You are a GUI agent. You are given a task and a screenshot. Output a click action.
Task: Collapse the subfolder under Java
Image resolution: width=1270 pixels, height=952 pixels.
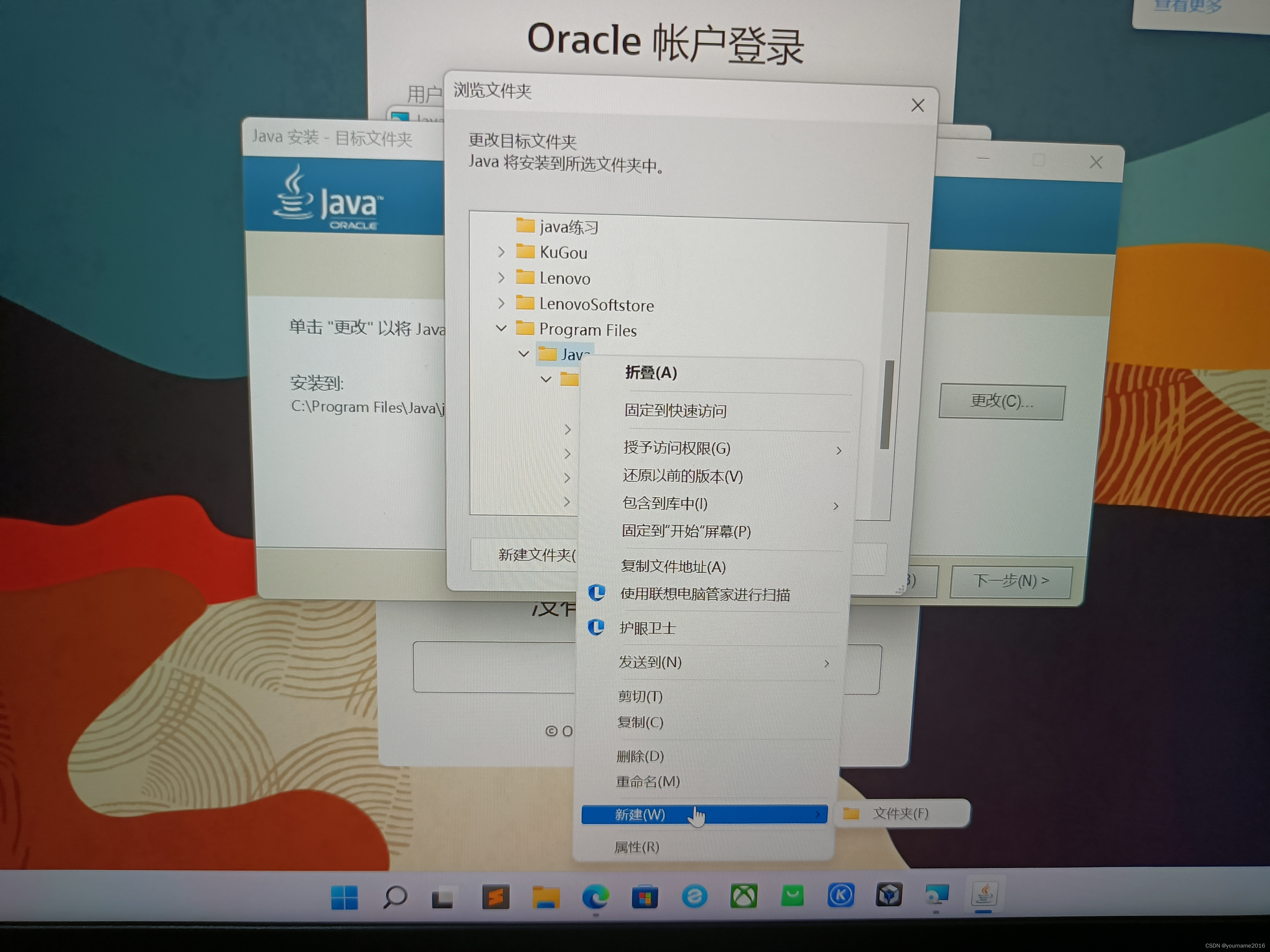pos(546,379)
